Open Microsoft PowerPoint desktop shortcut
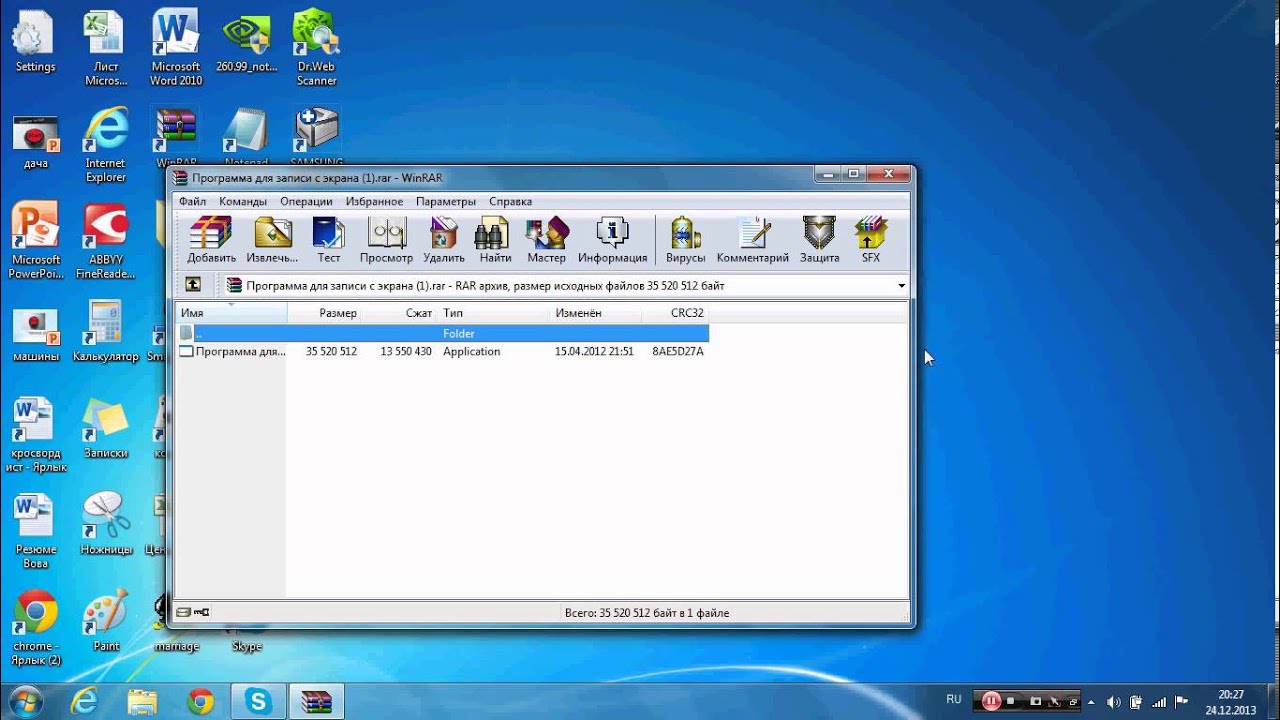Viewport: 1280px width, 720px height. coord(36,241)
